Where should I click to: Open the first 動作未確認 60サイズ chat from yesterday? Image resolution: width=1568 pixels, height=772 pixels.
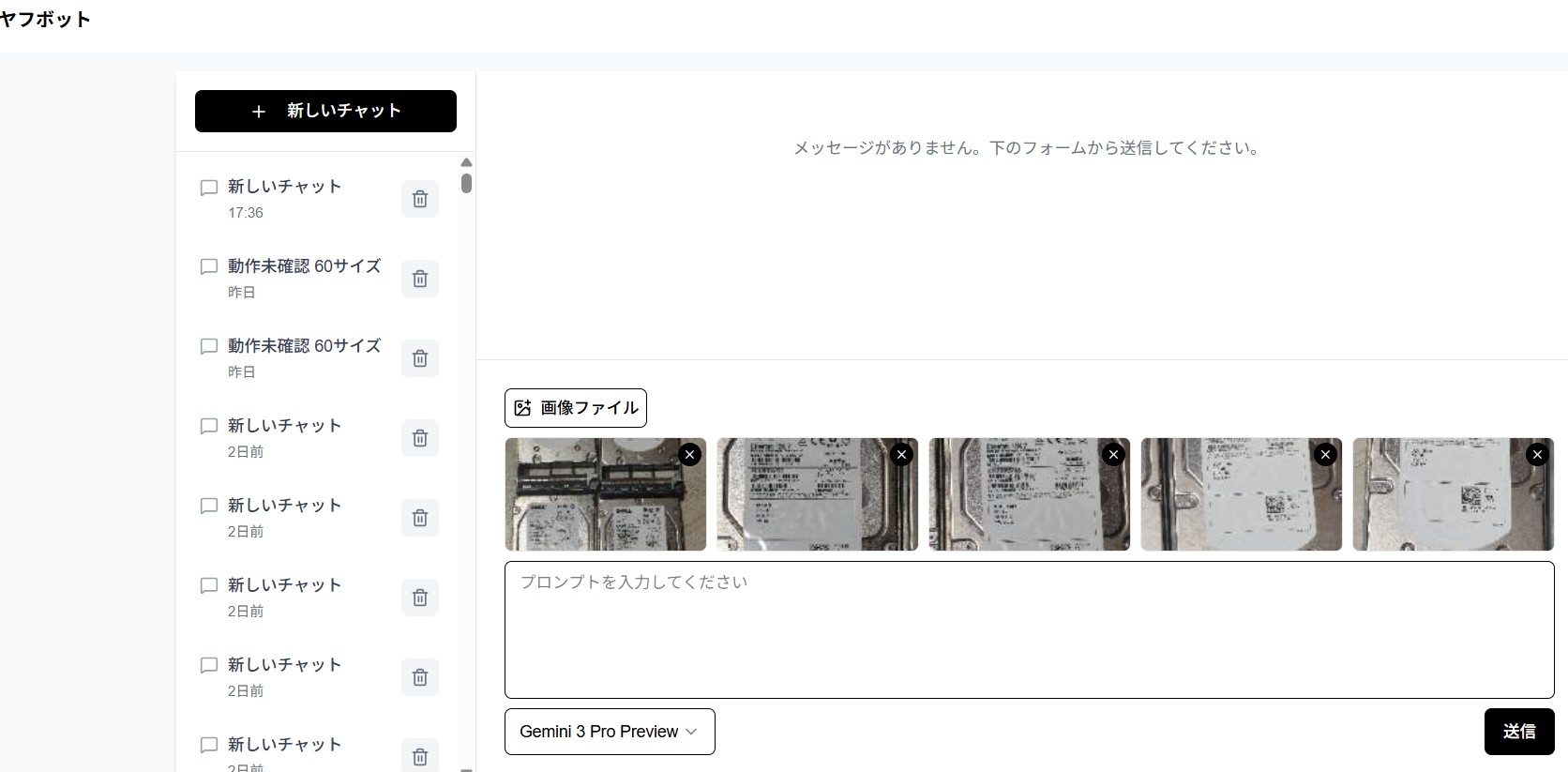pyautogui.click(x=304, y=266)
